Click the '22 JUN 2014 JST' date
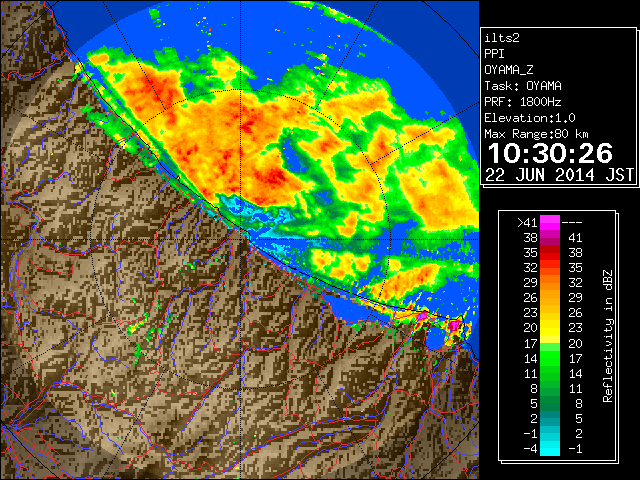640x480 pixels. coord(559,175)
